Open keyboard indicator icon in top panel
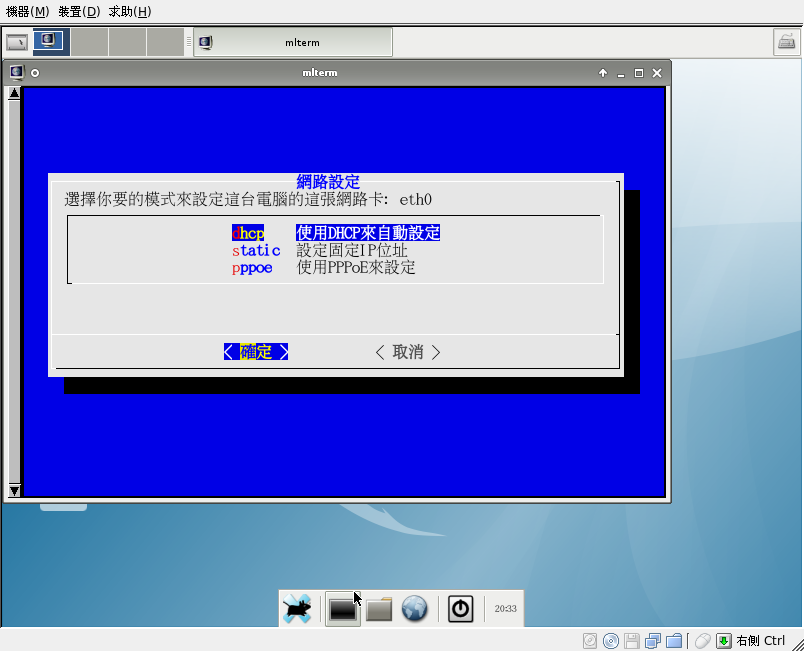The image size is (804, 651). tap(787, 42)
